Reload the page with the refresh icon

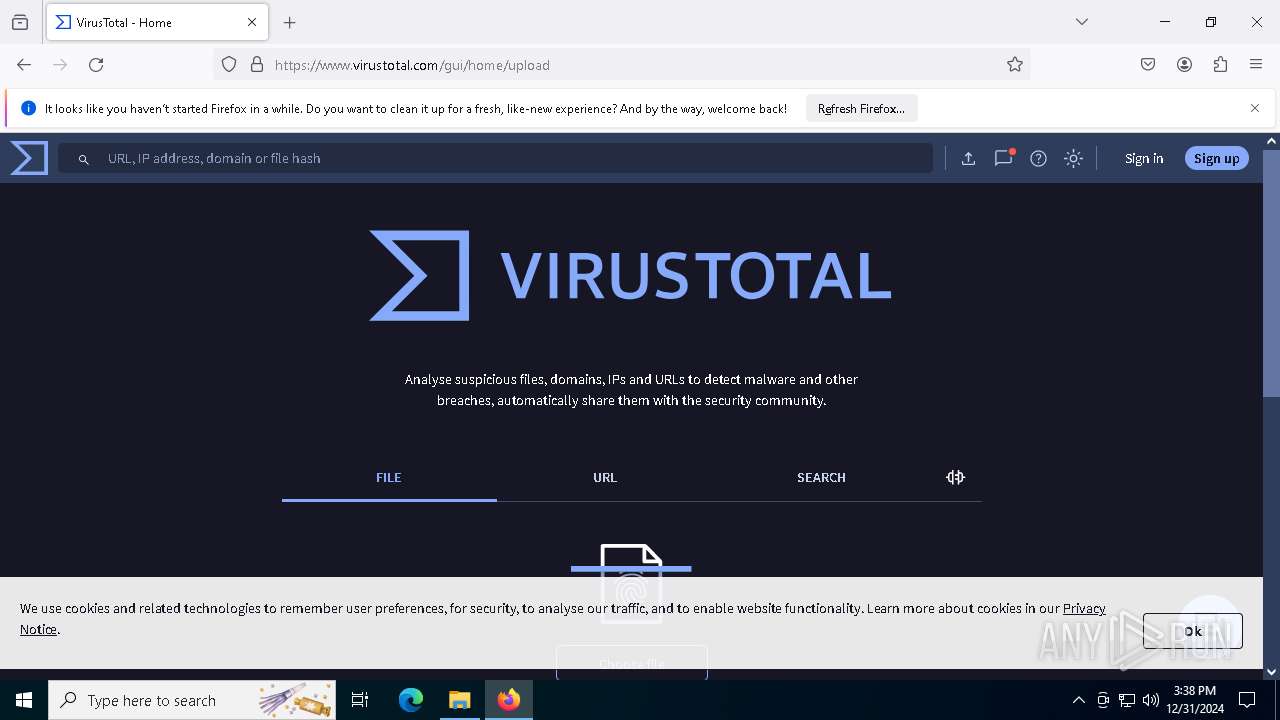click(96, 65)
